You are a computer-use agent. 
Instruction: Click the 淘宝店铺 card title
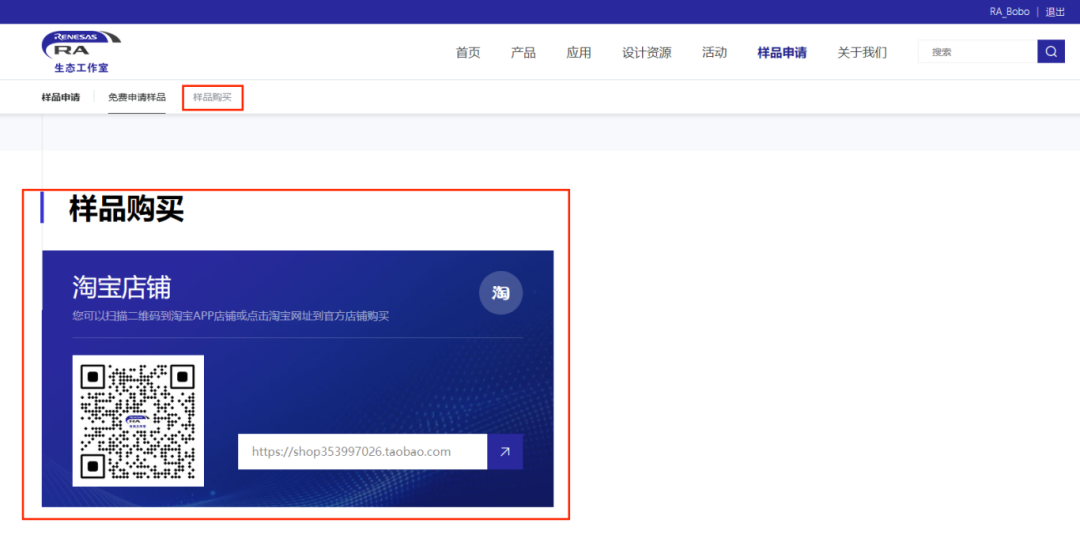121,287
